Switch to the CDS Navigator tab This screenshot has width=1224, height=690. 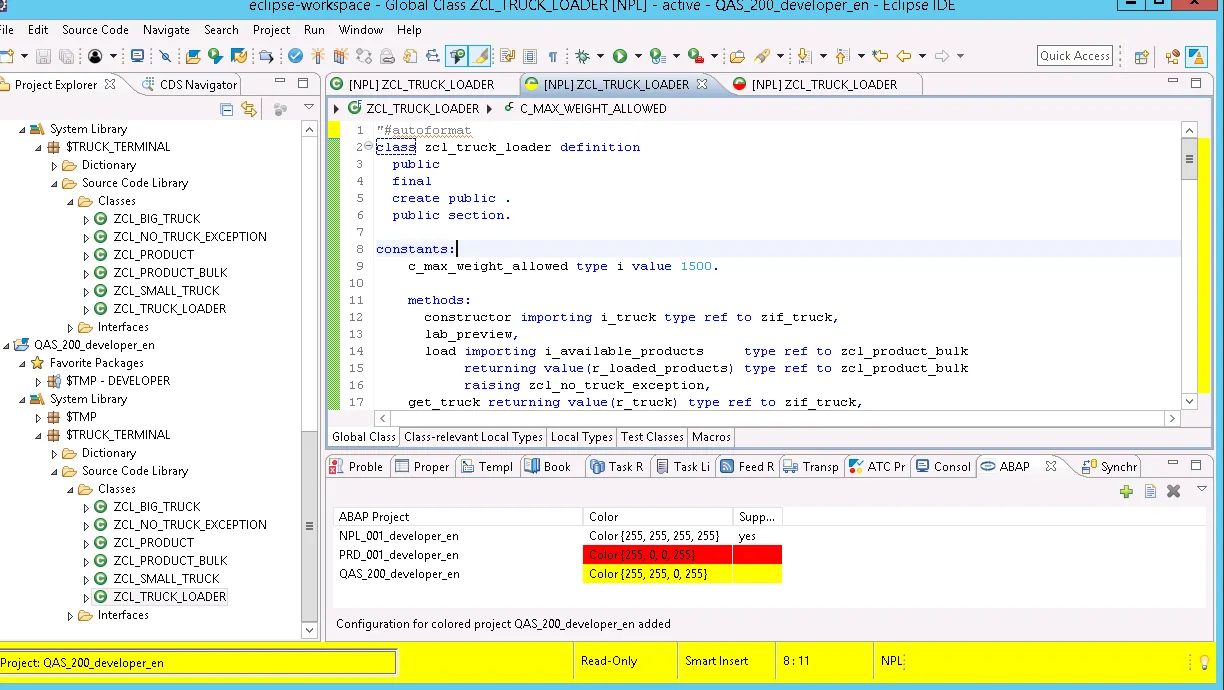tap(189, 84)
